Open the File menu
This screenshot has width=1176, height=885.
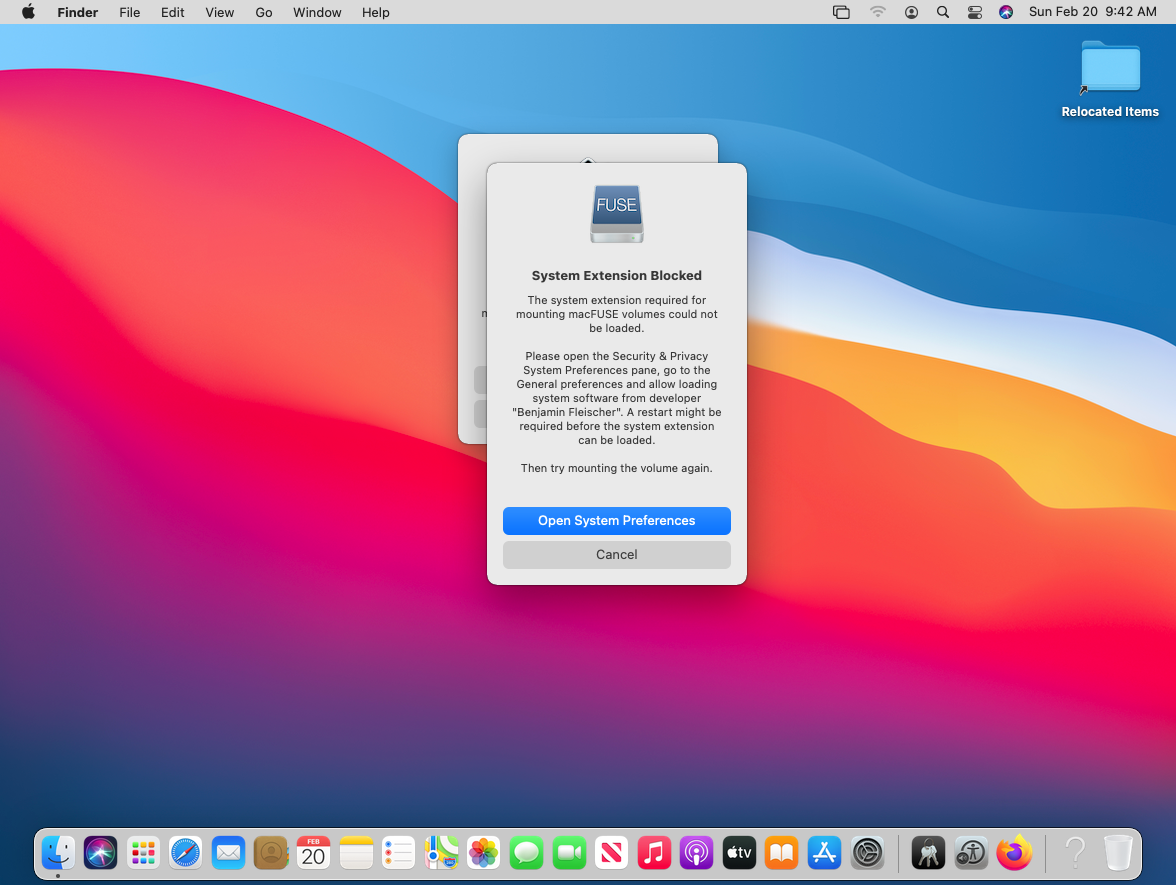pyautogui.click(x=130, y=12)
